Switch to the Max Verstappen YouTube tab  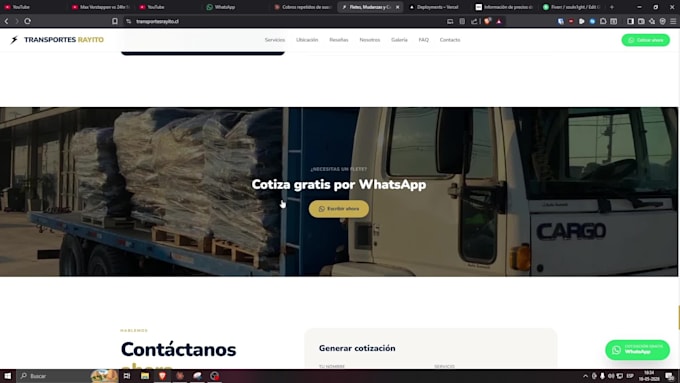[101, 7]
